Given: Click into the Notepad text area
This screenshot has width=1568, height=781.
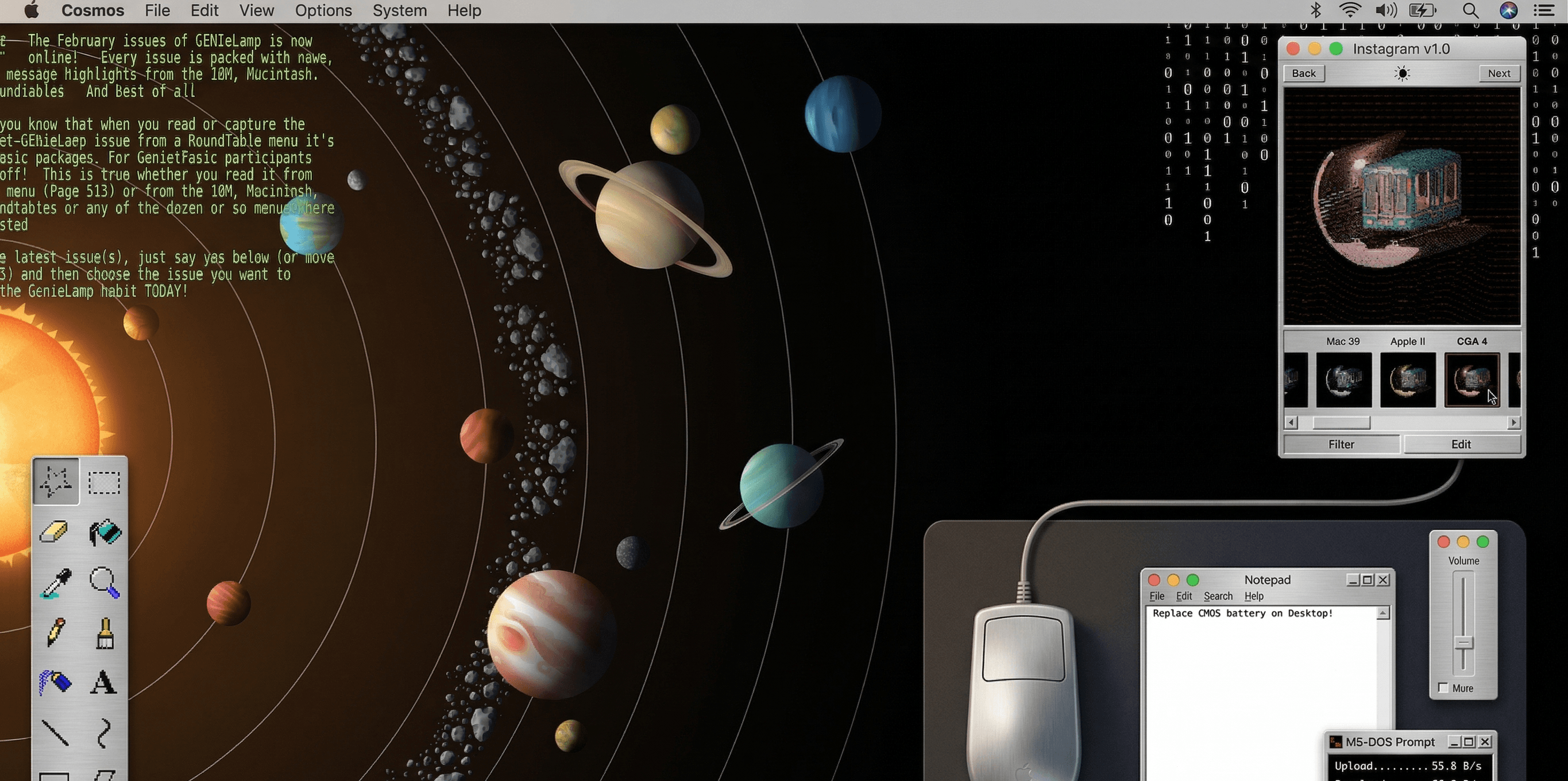Looking at the screenshot, I should [x=1261, y=693].
